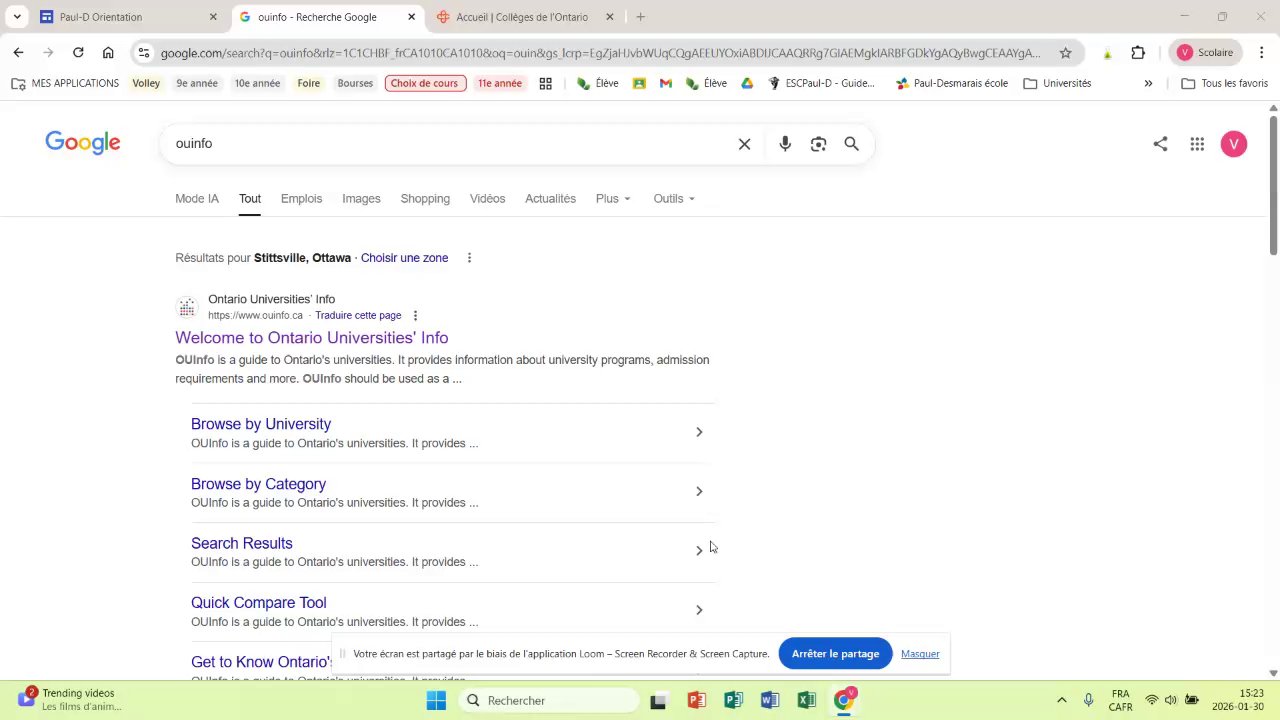The height and width of the screenshot is (720, 1280).
Task: Open the Gmail bookmark icon
Action: coord(665,83)
